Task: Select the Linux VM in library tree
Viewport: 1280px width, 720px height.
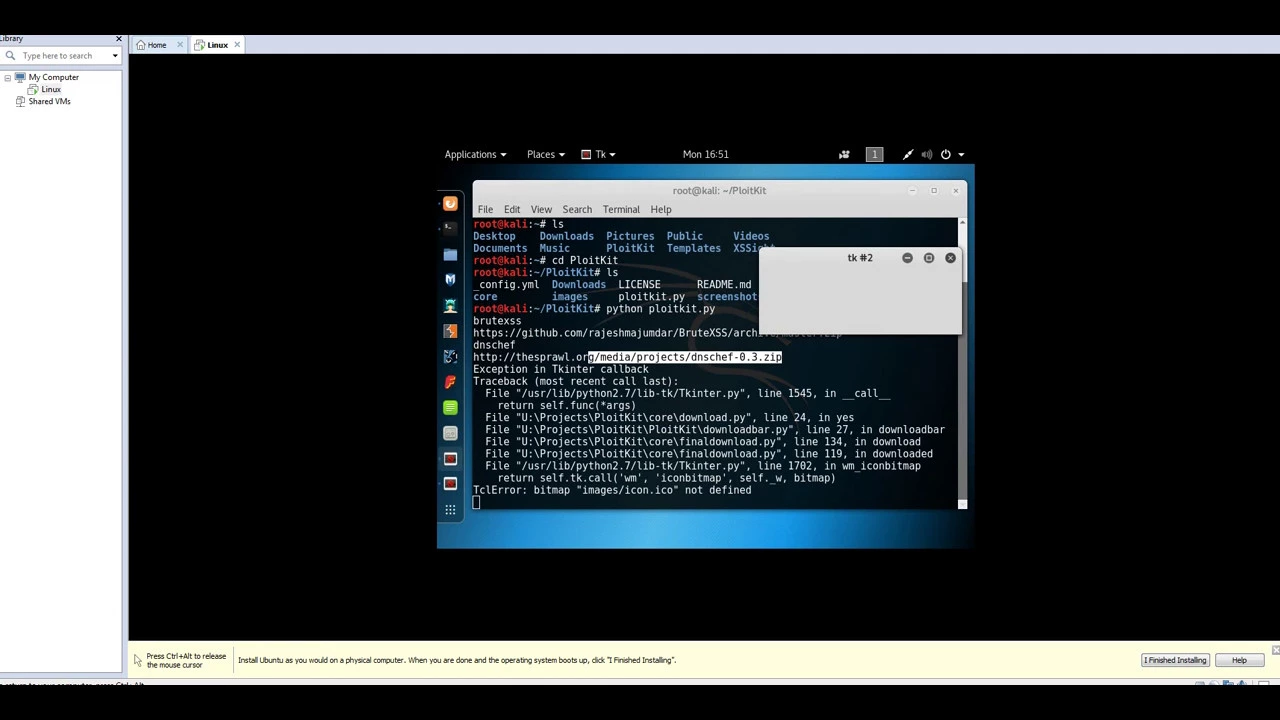Action: tap(51, 89)
